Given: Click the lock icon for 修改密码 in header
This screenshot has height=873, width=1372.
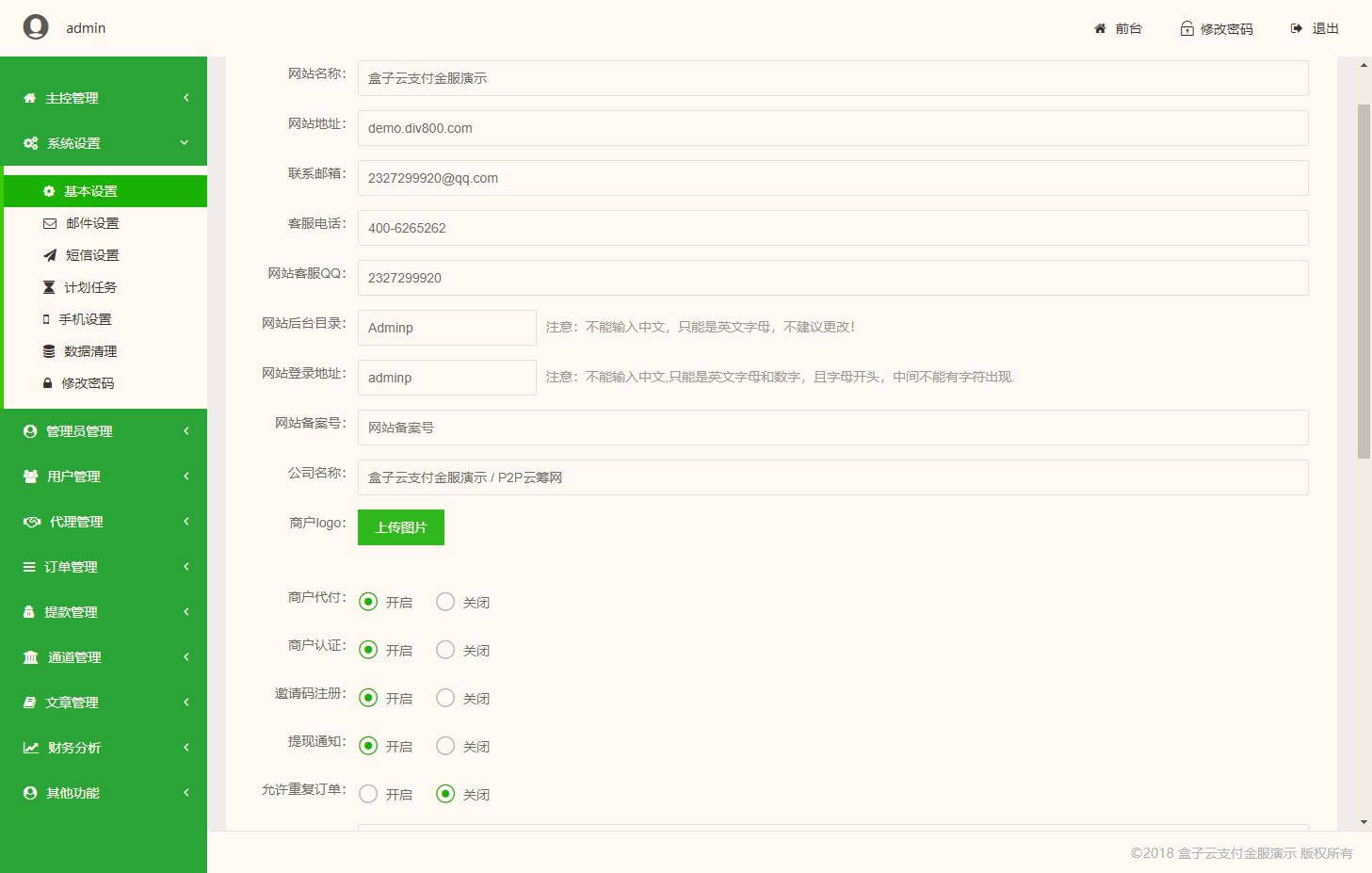Looking at the screenshot, I should click(x=1186, y=29).
